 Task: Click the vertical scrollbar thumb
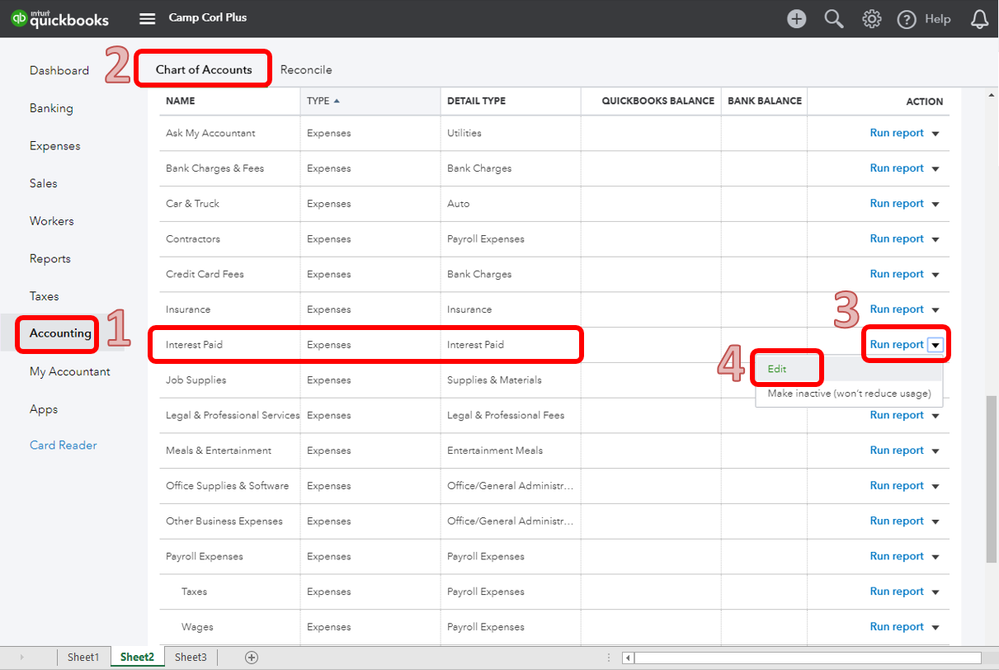coord(991,479)
